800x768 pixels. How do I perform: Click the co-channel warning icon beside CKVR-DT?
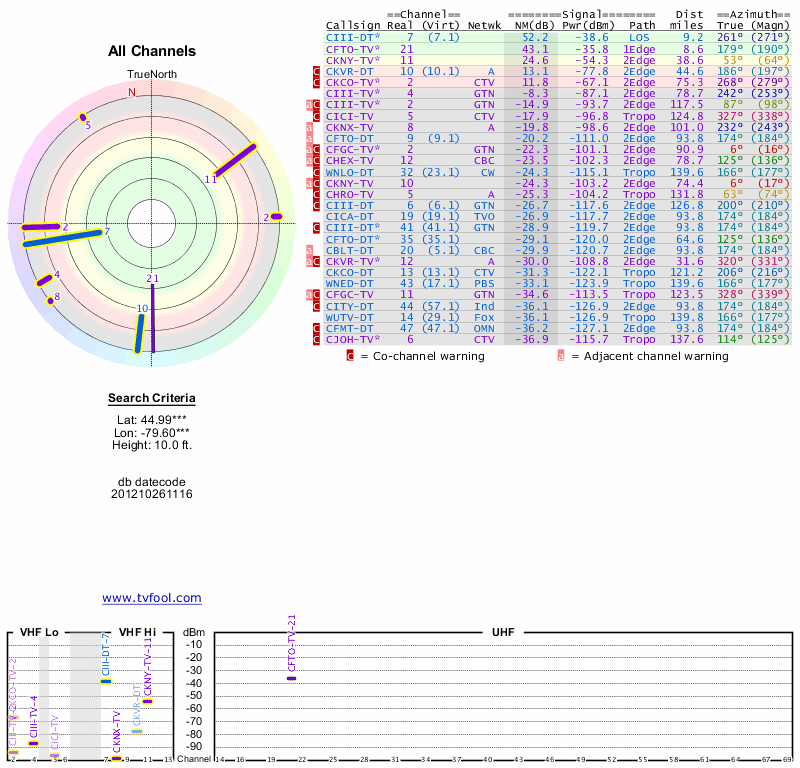pos(317,71)
